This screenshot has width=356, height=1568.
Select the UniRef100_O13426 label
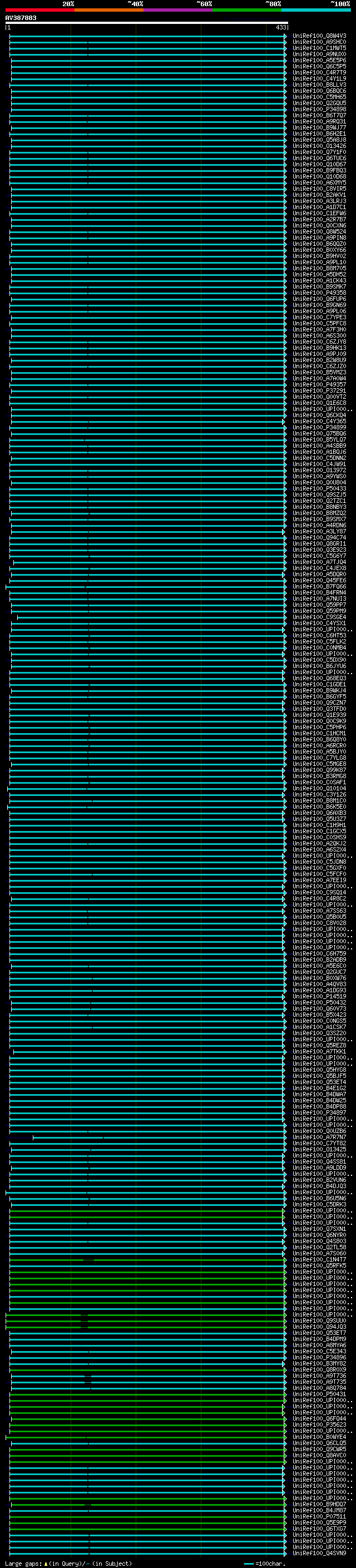pos(319,146)
